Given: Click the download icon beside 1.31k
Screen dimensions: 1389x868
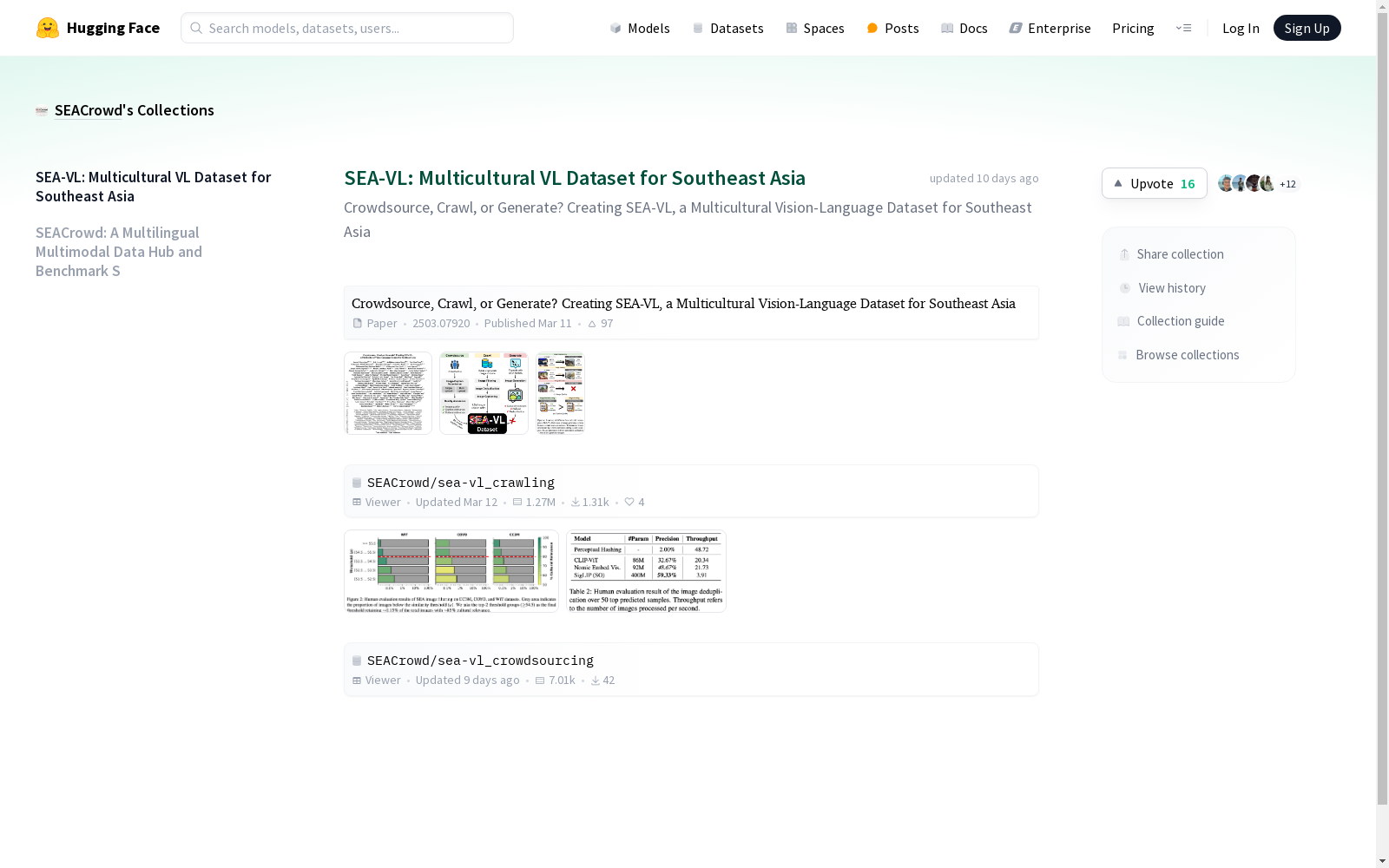Looking at the screenshot, I should point(576,502).
